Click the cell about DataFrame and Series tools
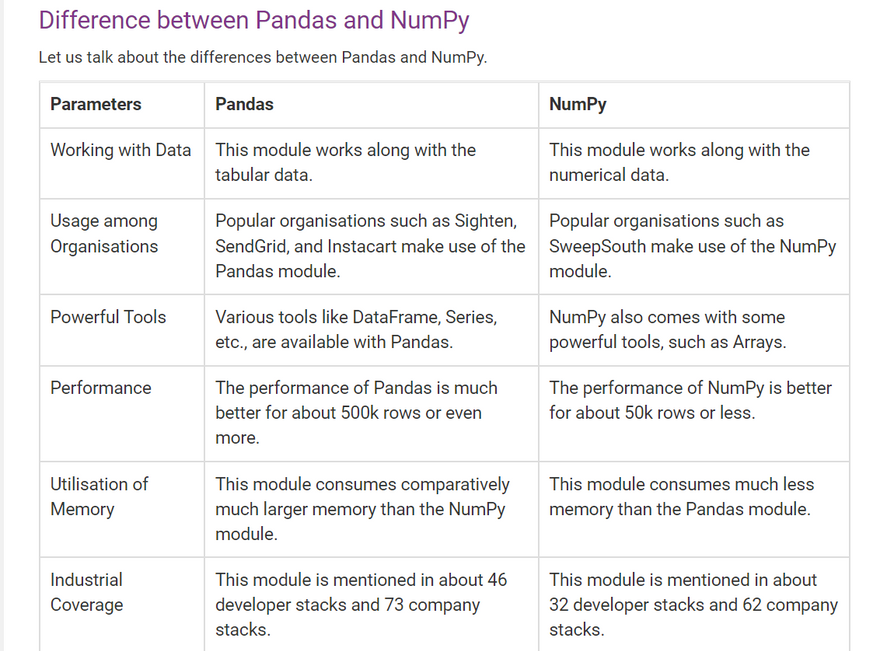Screen dimensions: 880x651 [x=356, y=329]
